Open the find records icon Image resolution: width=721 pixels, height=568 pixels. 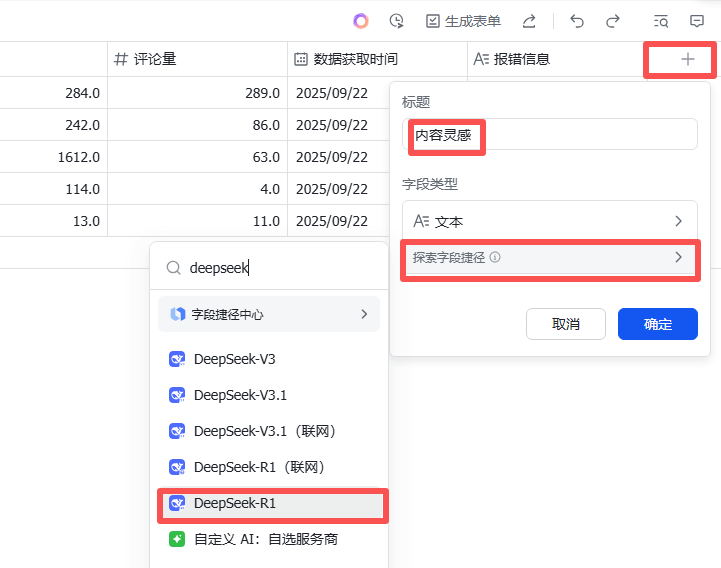660,21
